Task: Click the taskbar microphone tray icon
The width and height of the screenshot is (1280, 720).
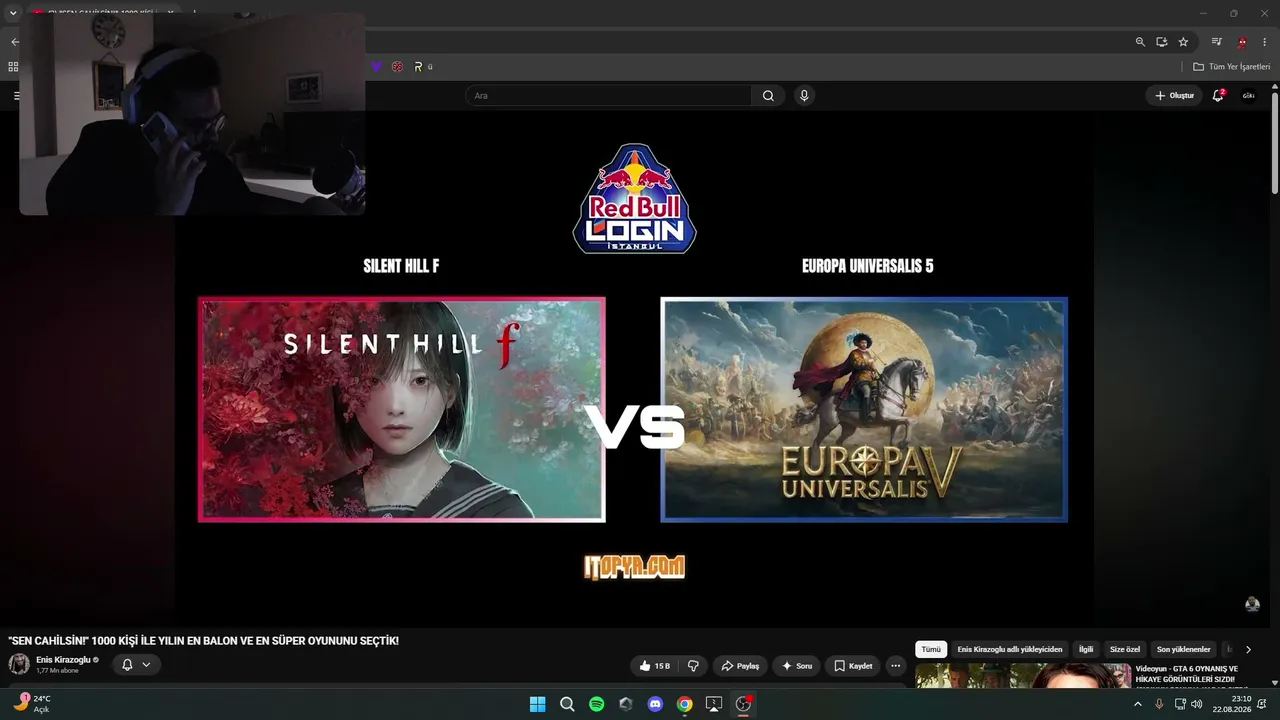Action: (x=1159, y=704)
